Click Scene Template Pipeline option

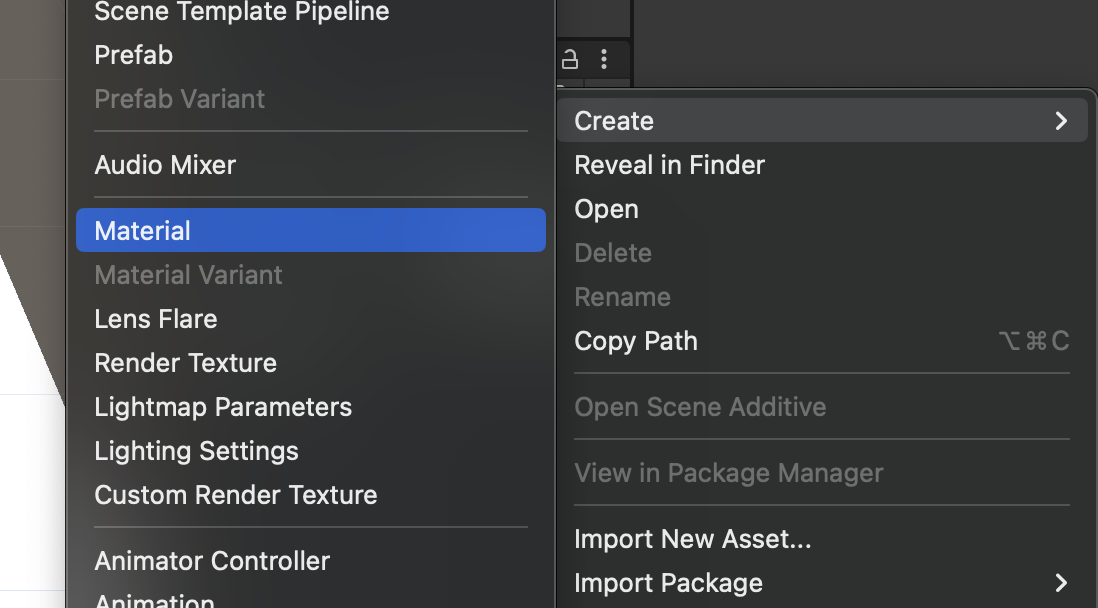(242, 12)
